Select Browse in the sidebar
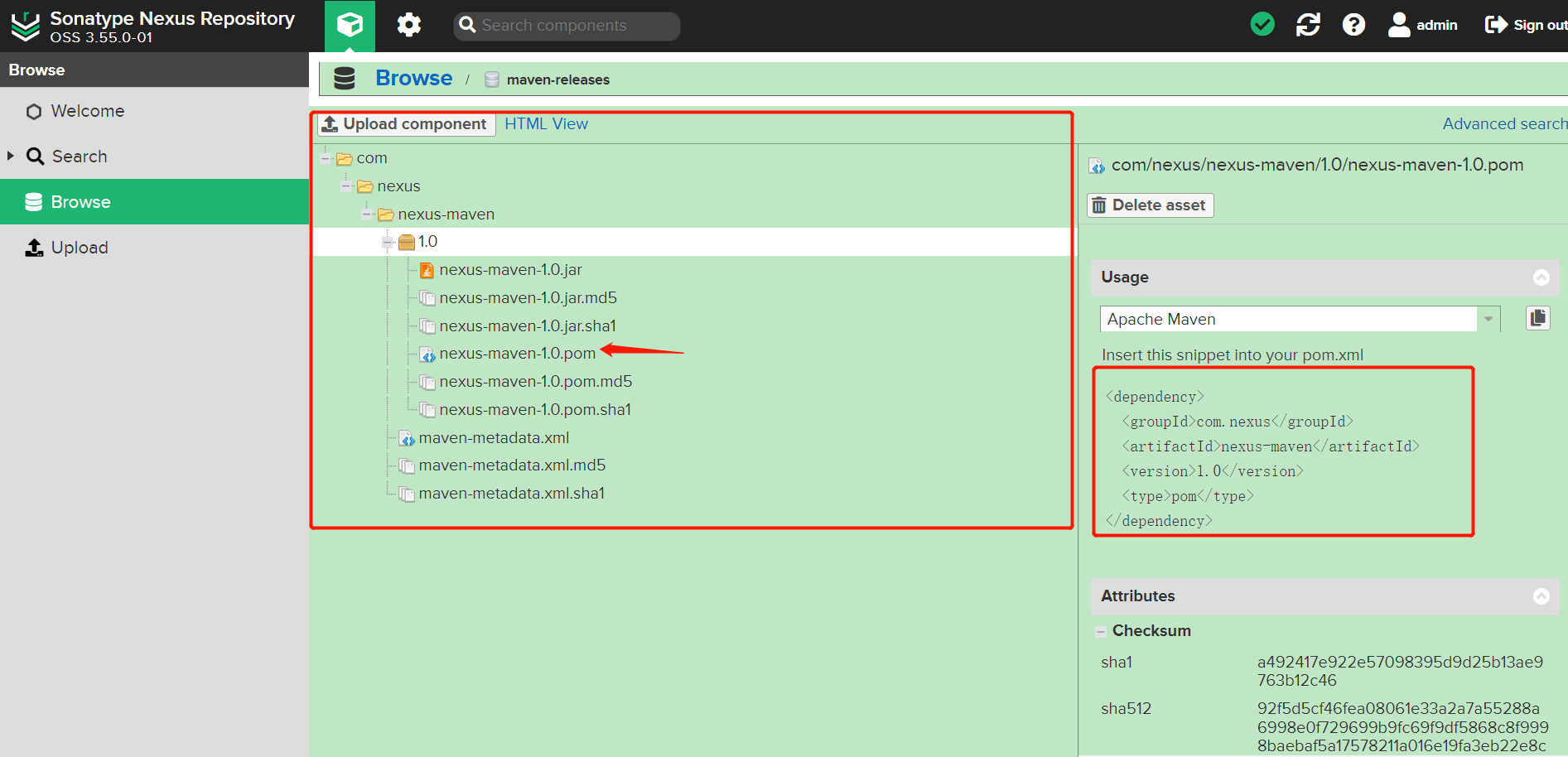Screen dimensions: 1568x757 tap(154, 202)
